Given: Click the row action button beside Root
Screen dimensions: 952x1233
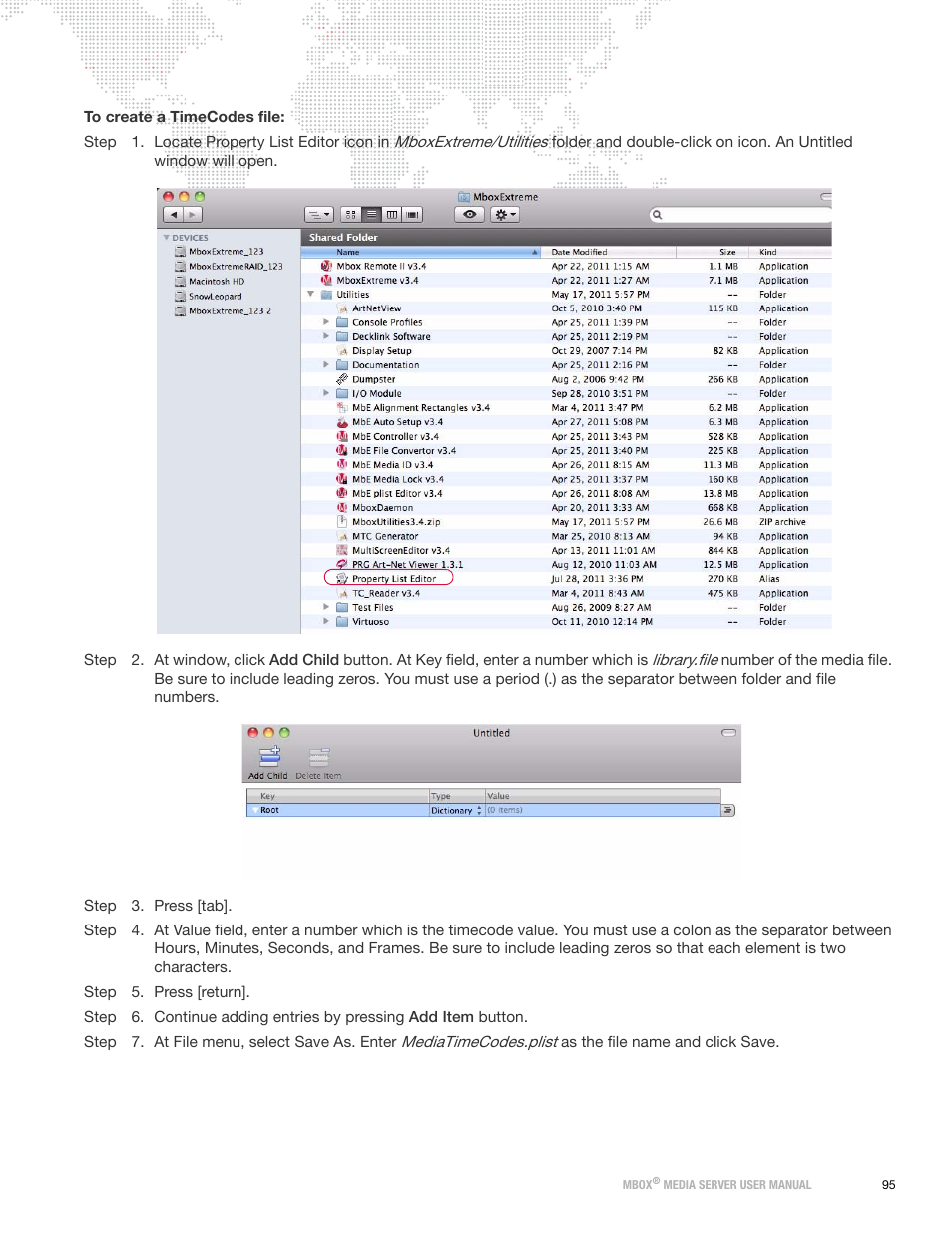Looking at the screenshot, I should coord(728,811).
